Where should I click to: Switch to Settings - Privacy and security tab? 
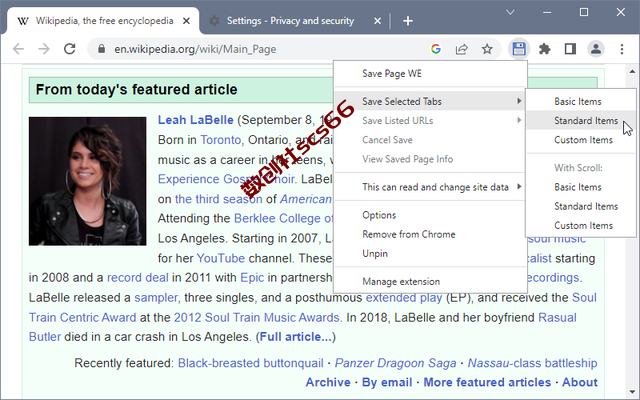click(x=290, y=21)
